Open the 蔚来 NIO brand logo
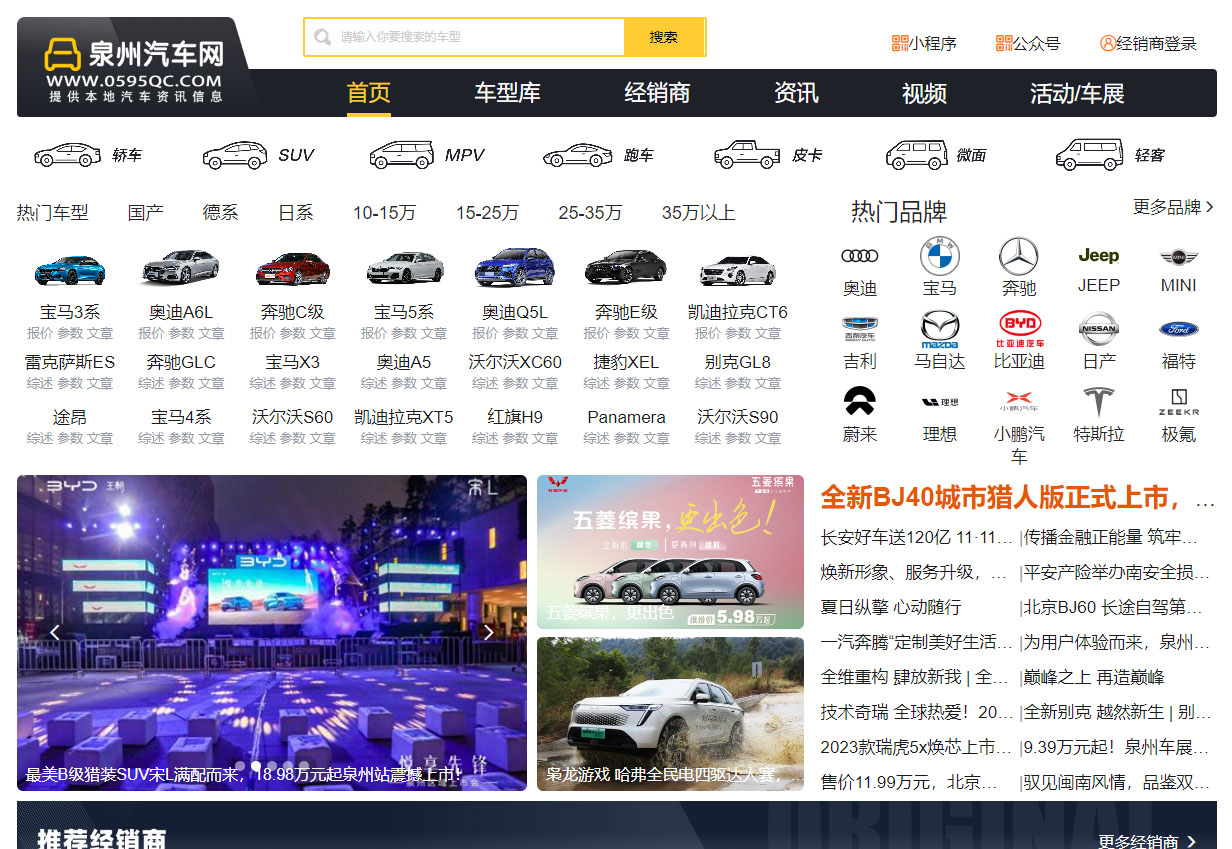Screen dimensions: 1232x849 [x=860, y=401]
